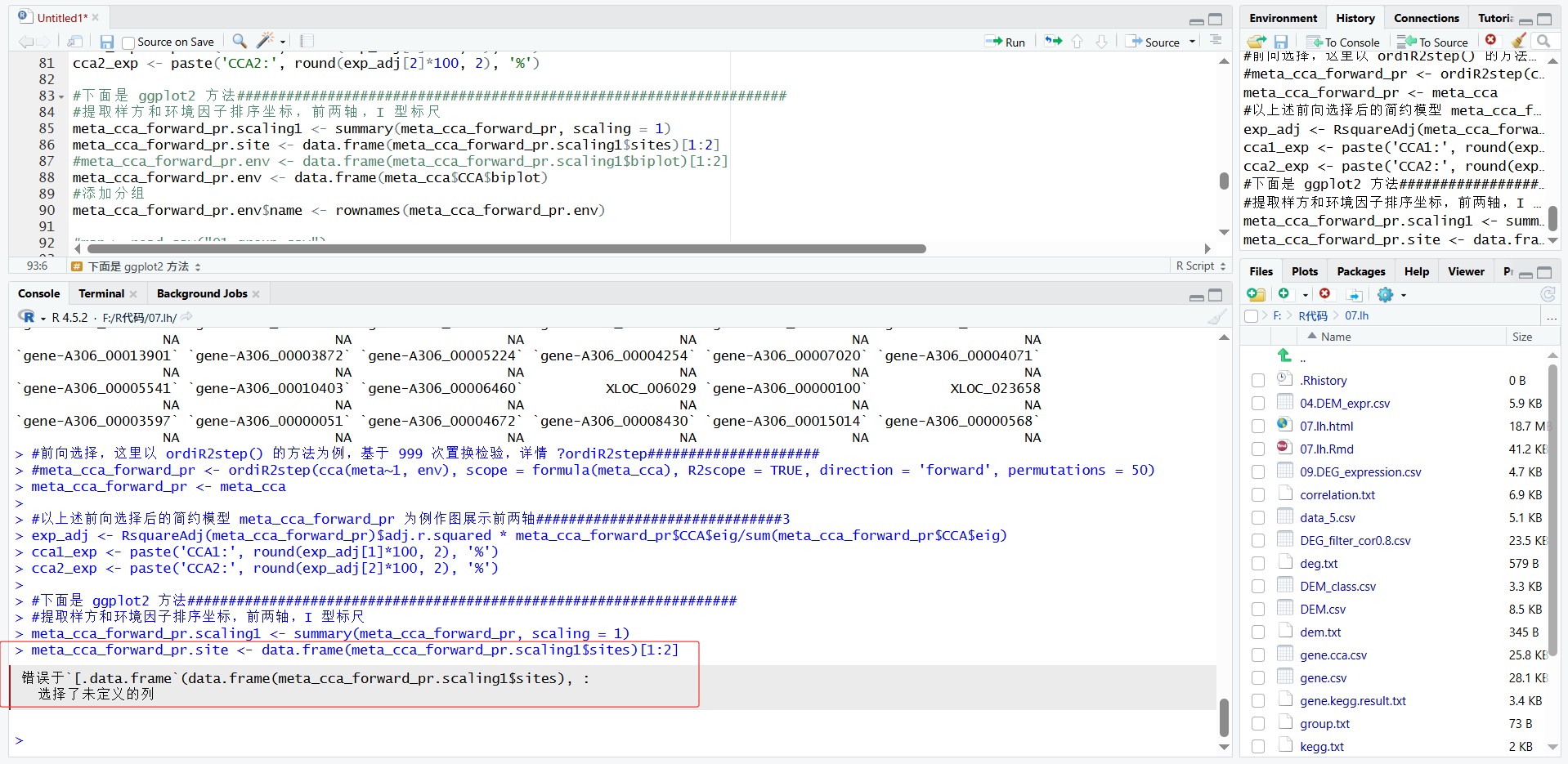Viewport: 1568px width, 764px height.
Task: Save the Untitled1 script
Action: click(x=105, y=42)
